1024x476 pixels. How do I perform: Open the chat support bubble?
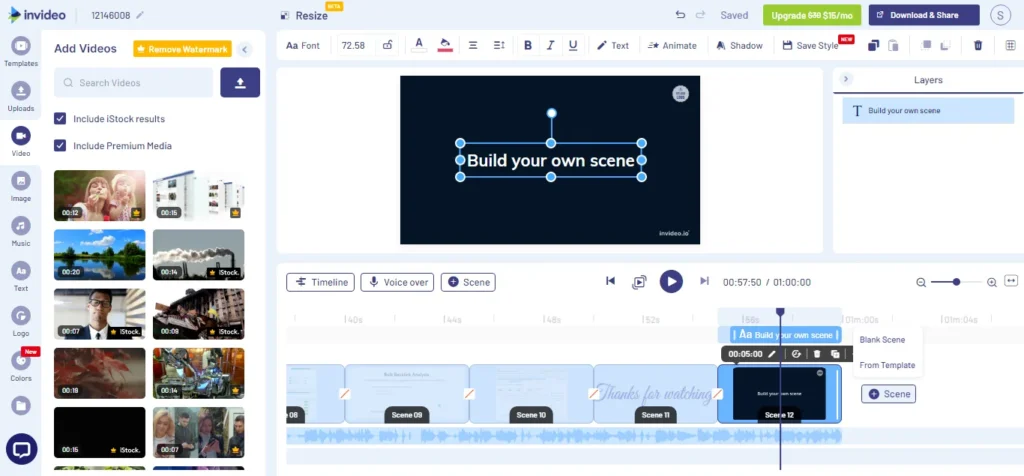(21, 449)
